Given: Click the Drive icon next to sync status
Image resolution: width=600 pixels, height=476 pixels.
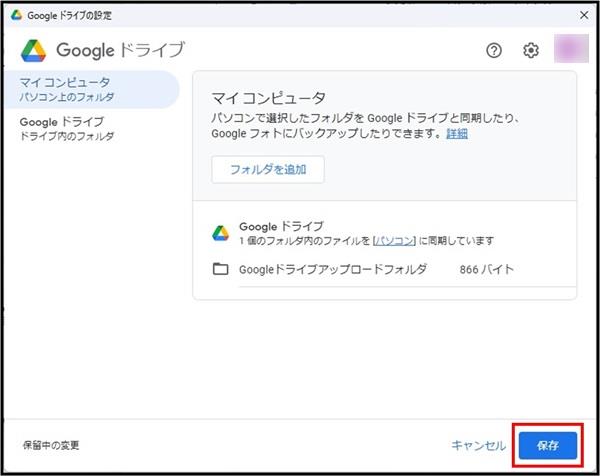Looking at the screenshot, I should click(221, 233).
